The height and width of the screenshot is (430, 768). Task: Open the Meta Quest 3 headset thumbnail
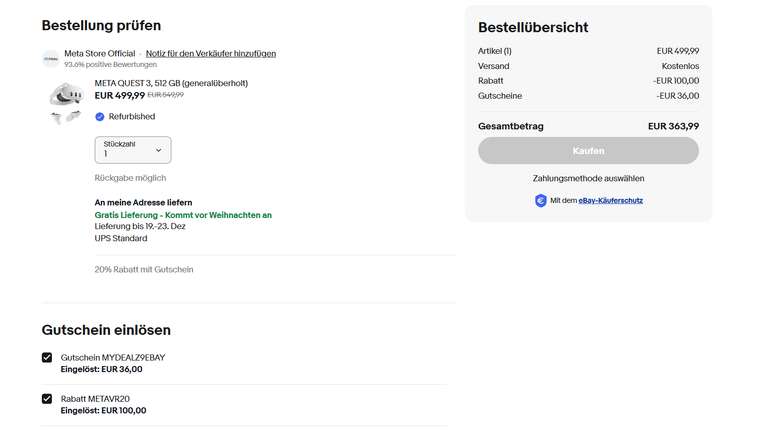tap(67, 94)
